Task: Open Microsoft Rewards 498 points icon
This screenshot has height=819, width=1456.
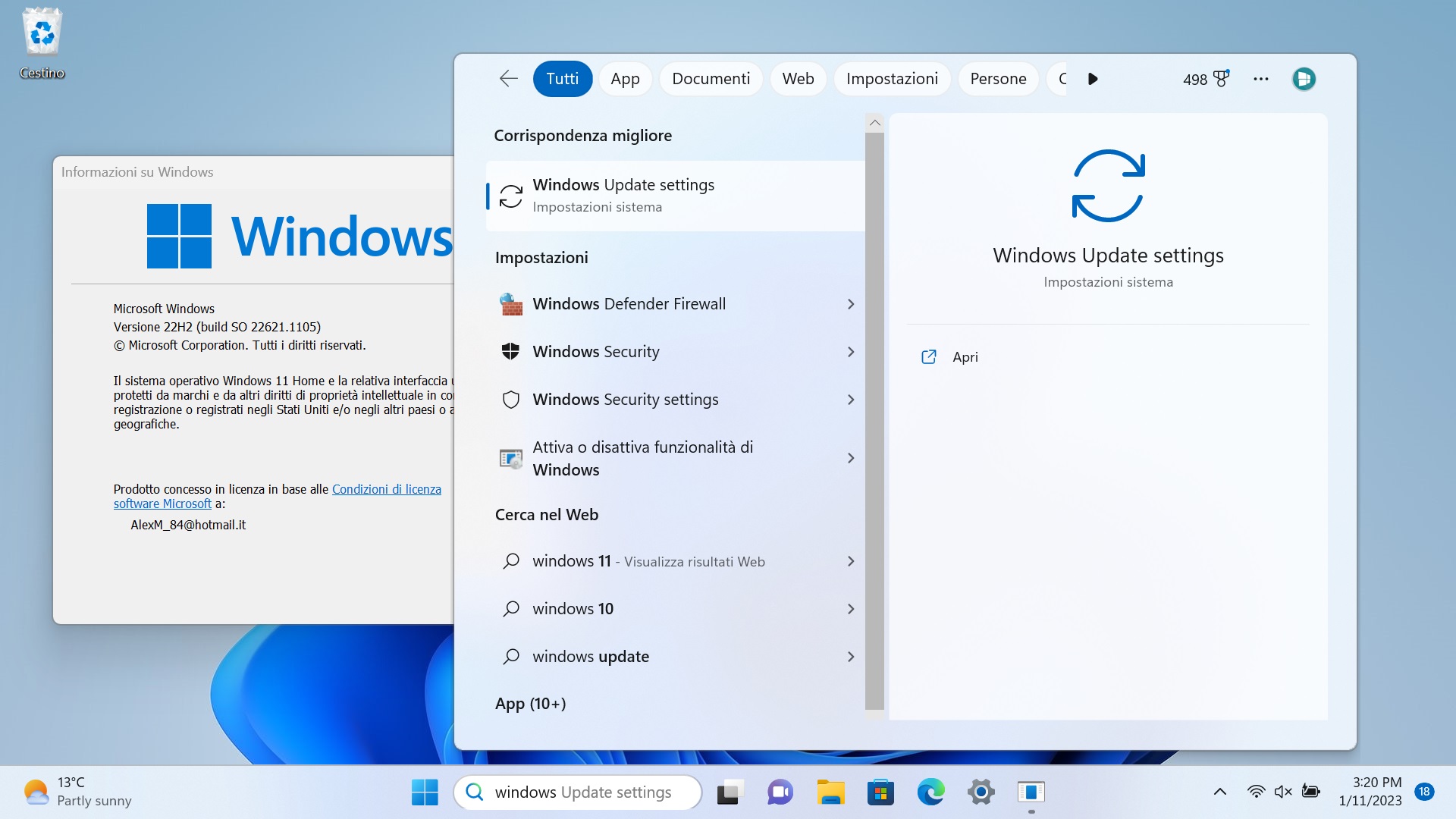Action: pos(1206,79)
